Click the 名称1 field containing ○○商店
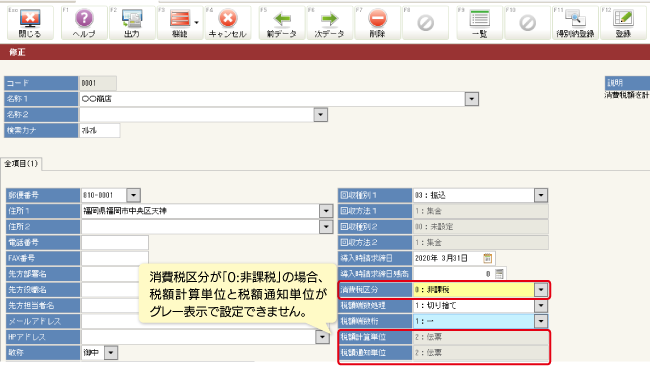Image resolution: width=650 pixels, height=366 pixels. pos(272,99)
